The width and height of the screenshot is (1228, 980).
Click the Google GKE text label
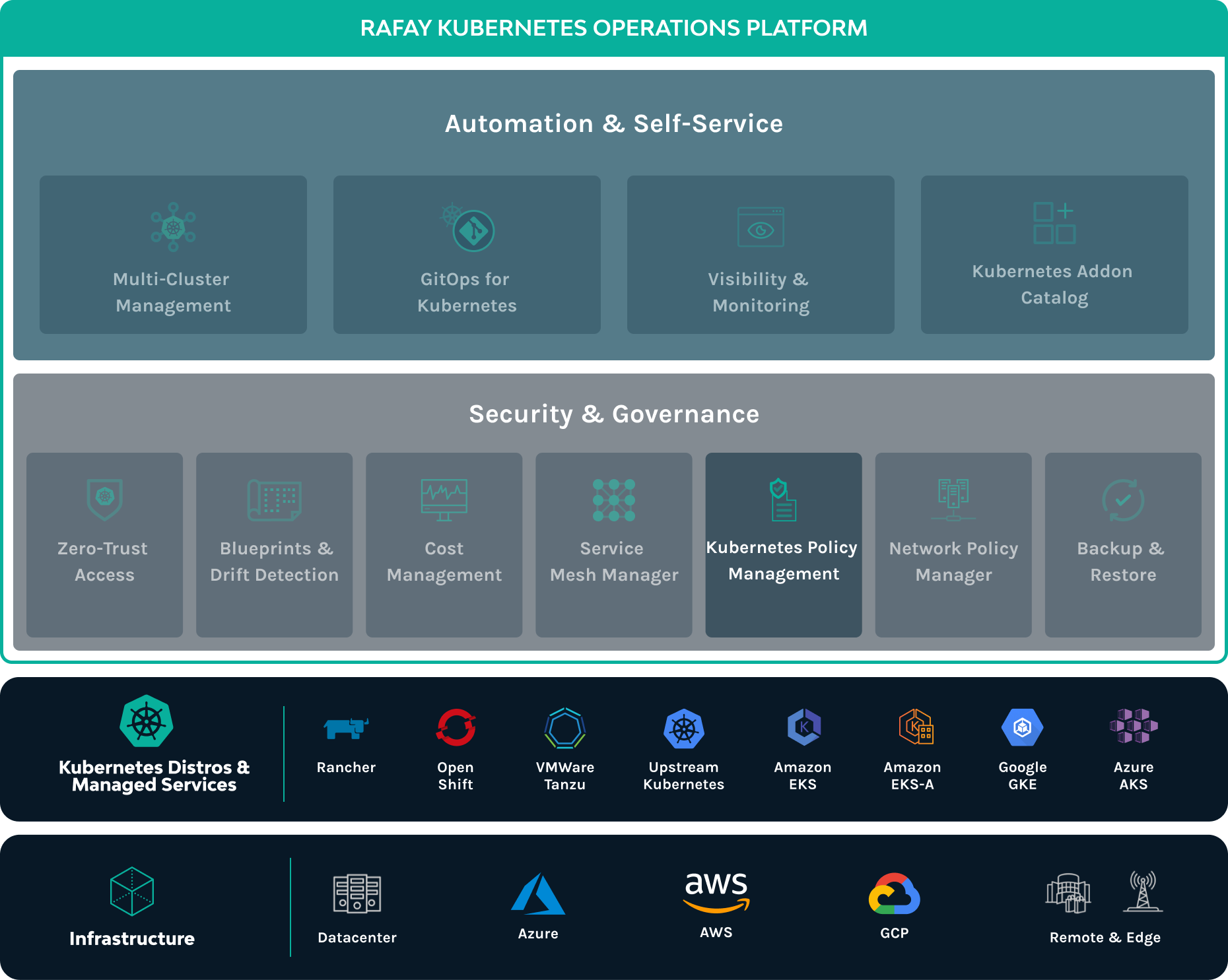(x=1023, y=775)
